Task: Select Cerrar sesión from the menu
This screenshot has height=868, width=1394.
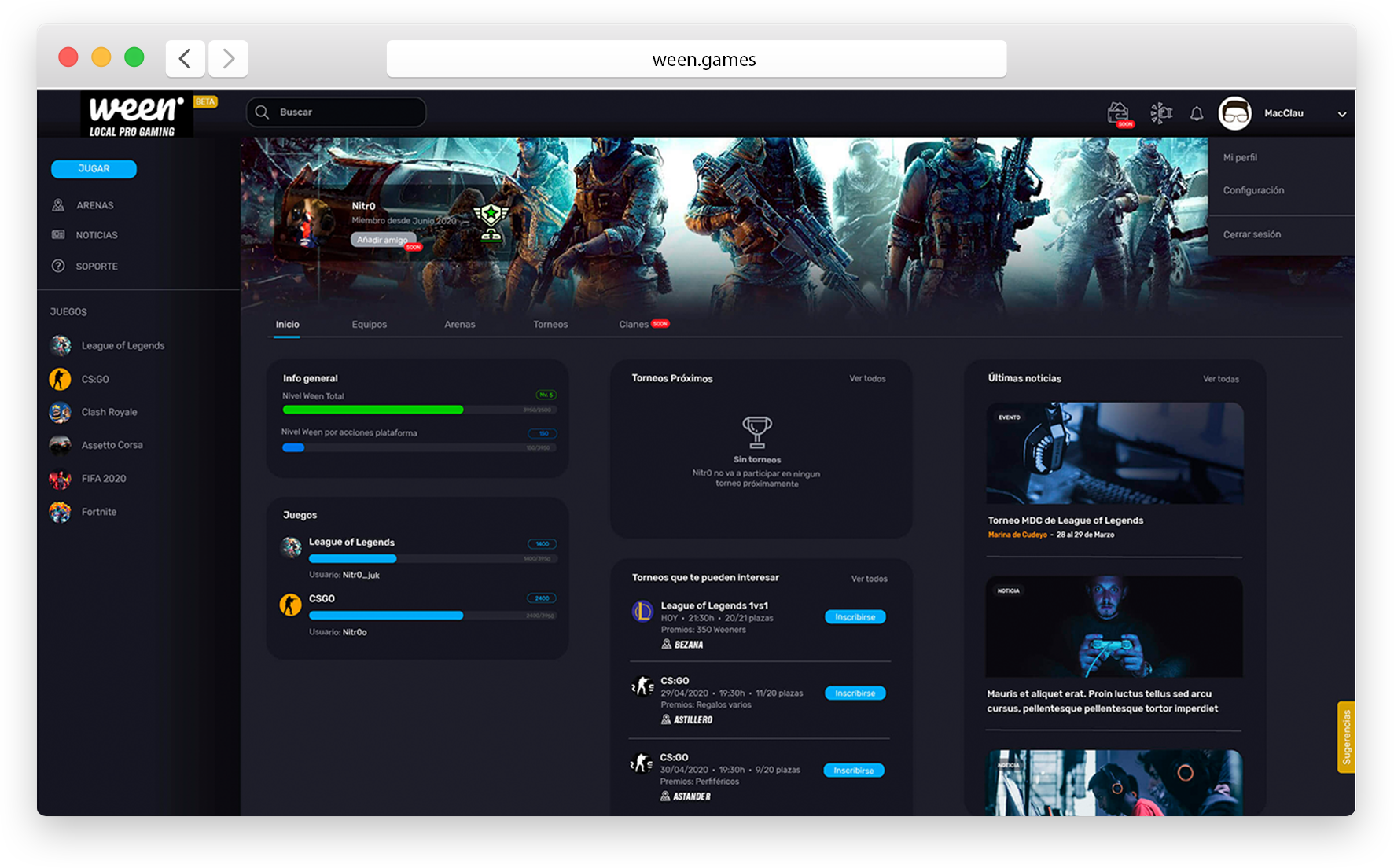Action: click(1252, 234)
